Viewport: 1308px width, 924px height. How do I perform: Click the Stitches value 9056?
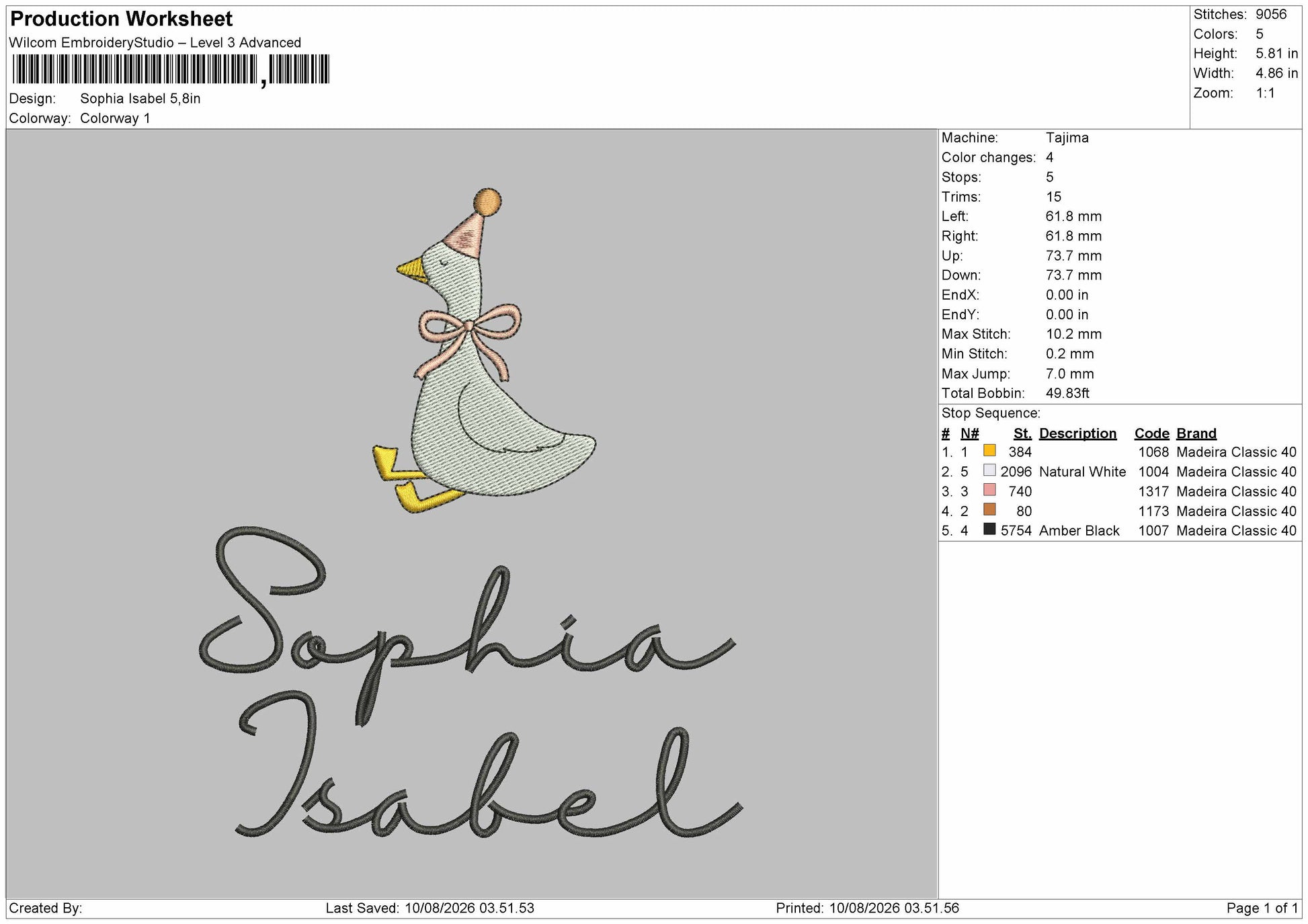click(x=1271, y=15)
